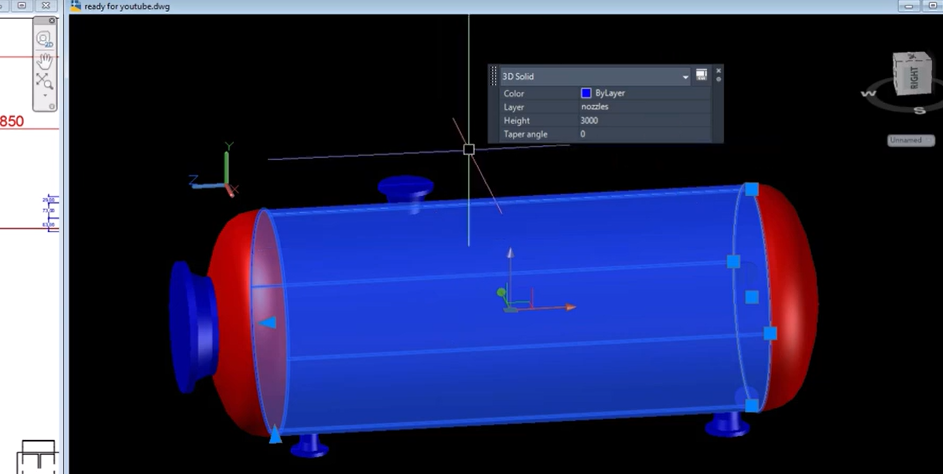Screen dimensions: 943x474
Task: Click the blue ByLayer color swatch
Action: coord(586,93)
